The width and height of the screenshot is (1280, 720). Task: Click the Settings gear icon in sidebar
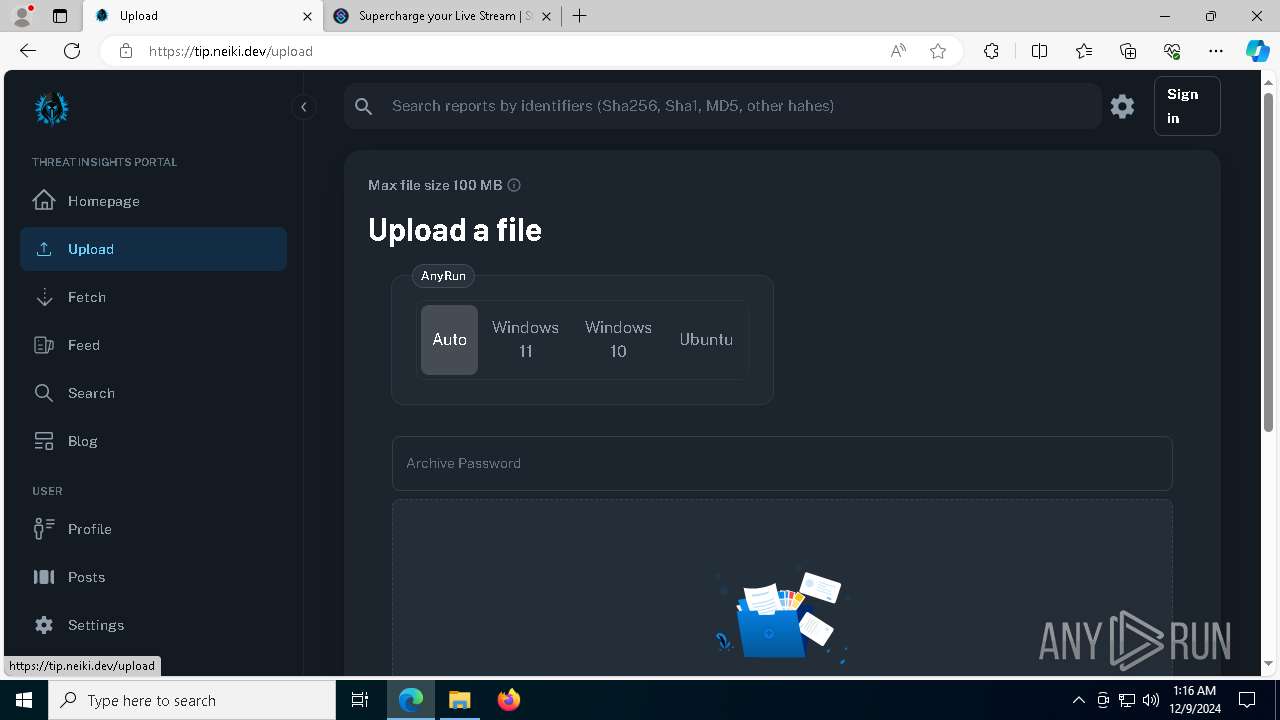tap(44, 625)
